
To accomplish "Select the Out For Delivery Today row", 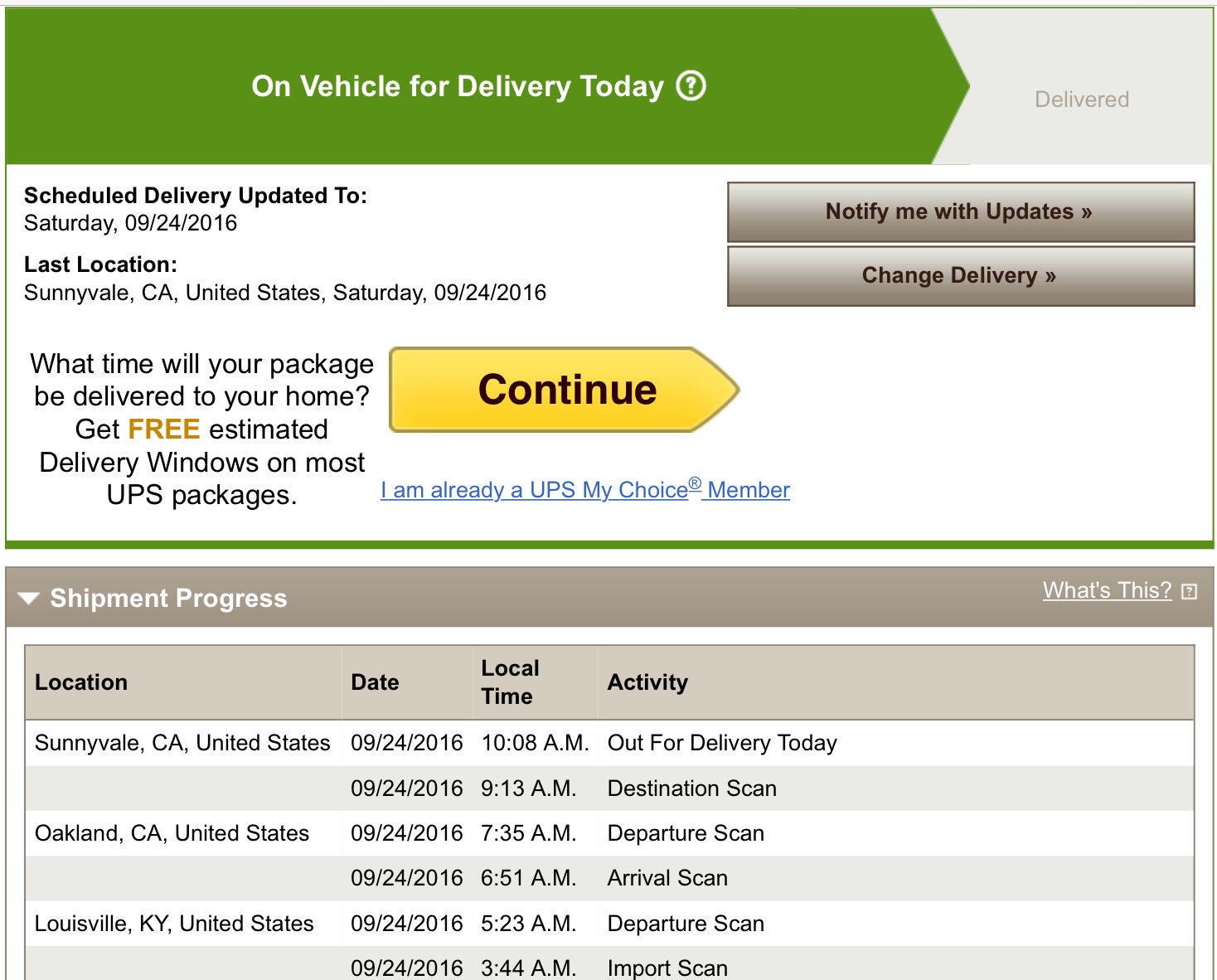I will click(x=609, y=743).
